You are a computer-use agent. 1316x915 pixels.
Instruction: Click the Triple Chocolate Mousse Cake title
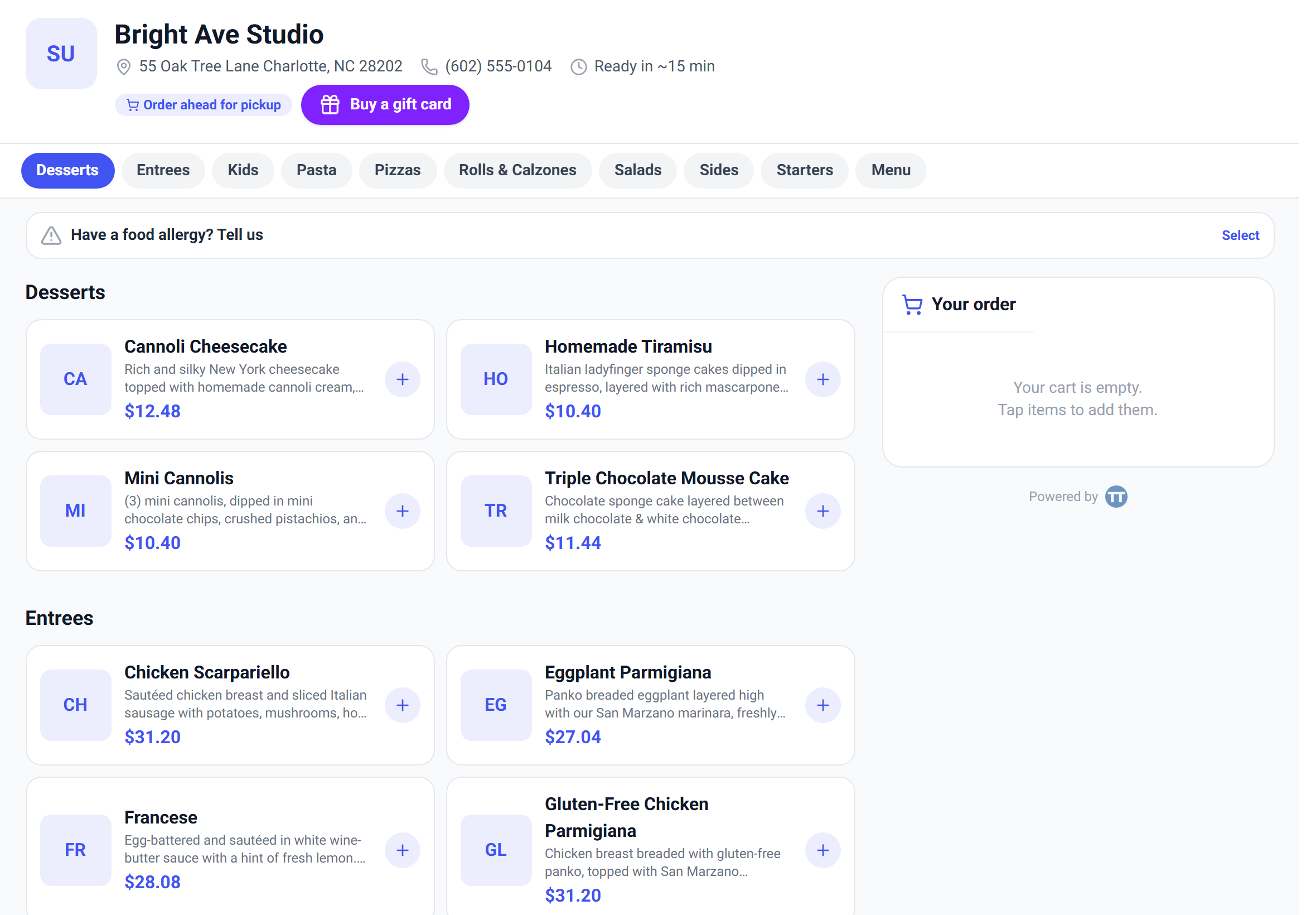pyautogui.click(x=666, y=478)
